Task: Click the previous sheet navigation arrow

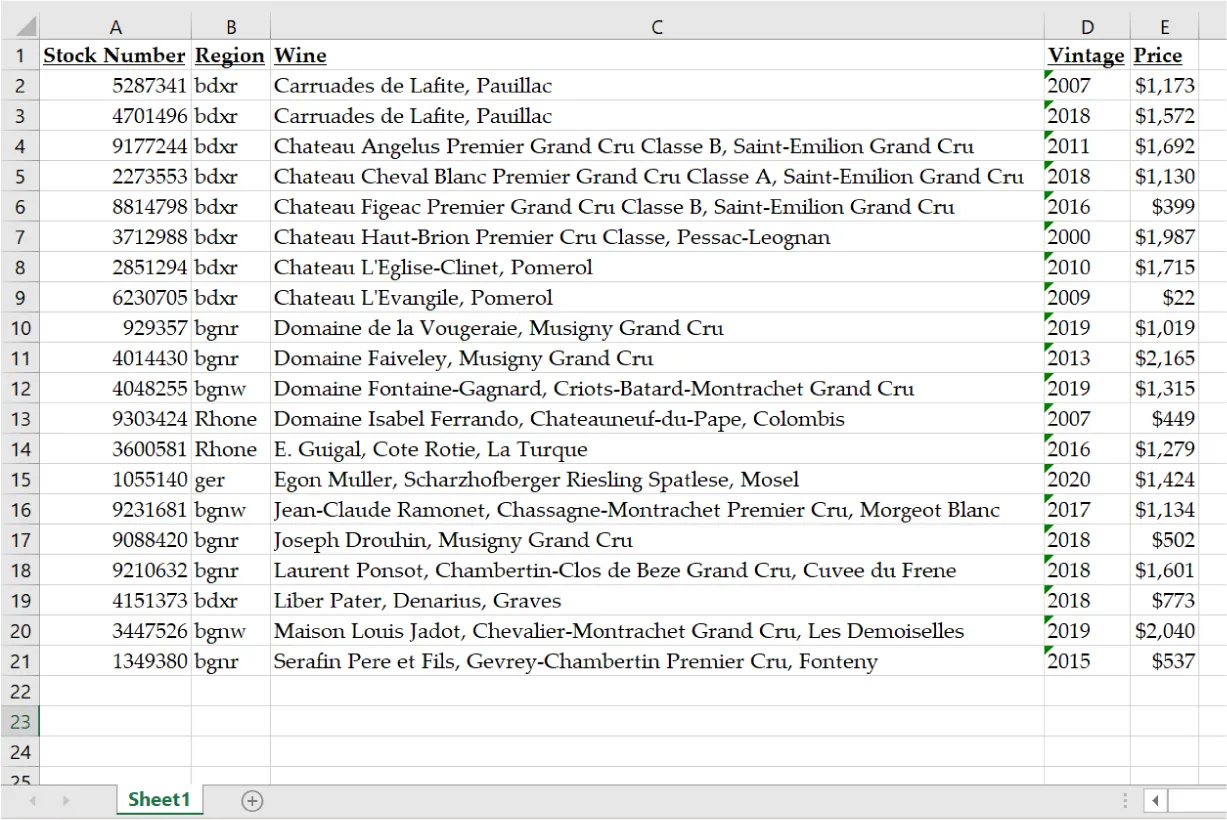Action: [x=32, y=800]
